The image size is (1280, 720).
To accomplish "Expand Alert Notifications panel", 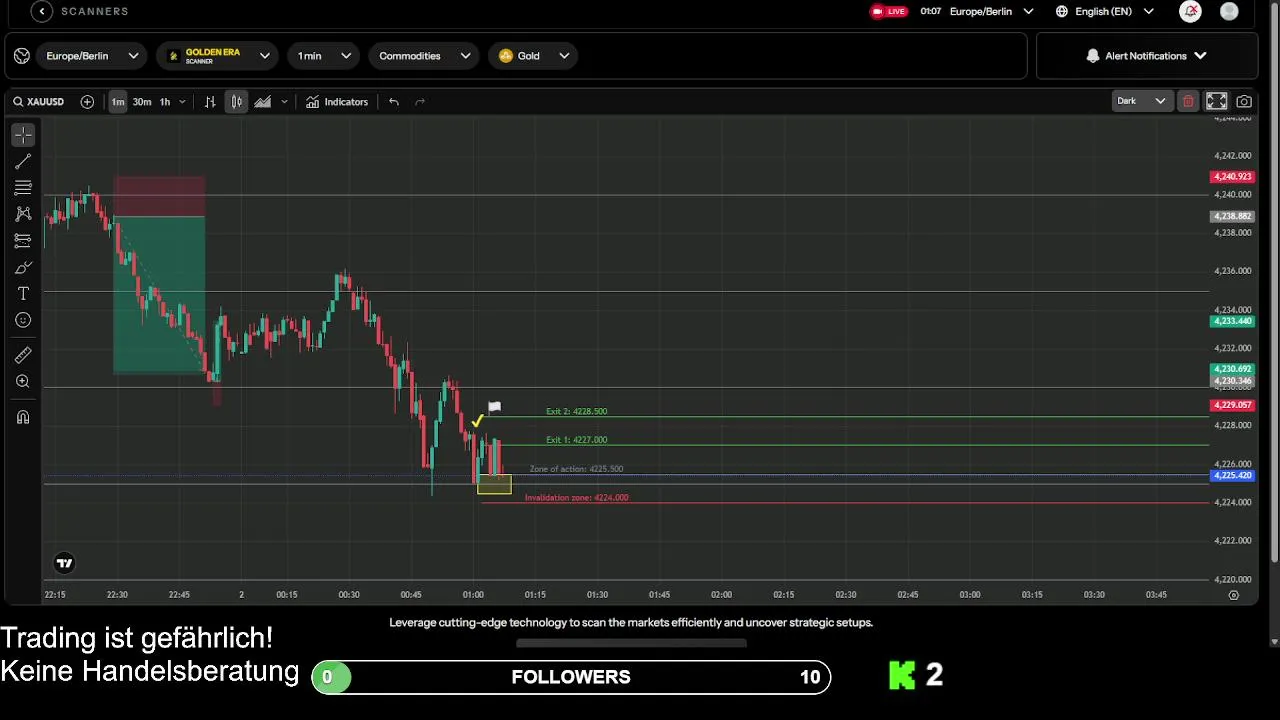I will coord(1147,56).
